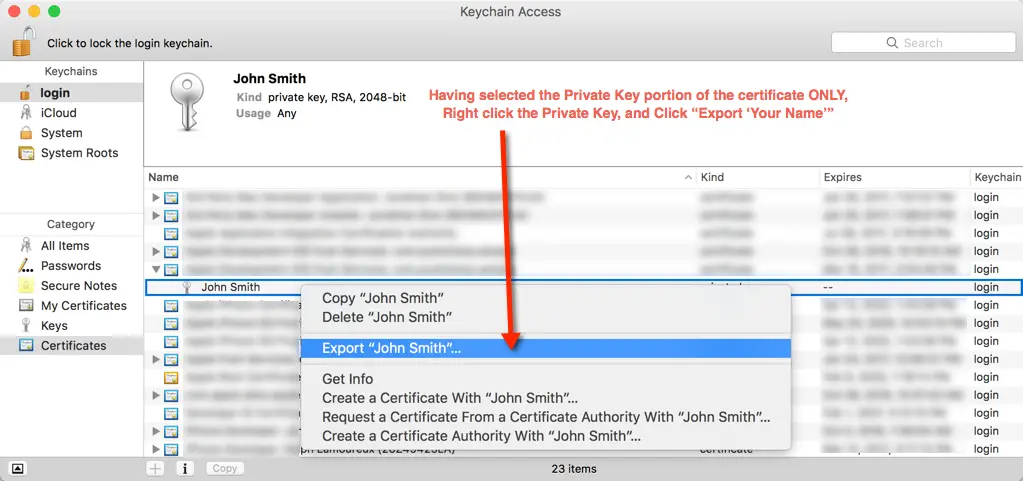Choose the My Certificates category icon

26,305
